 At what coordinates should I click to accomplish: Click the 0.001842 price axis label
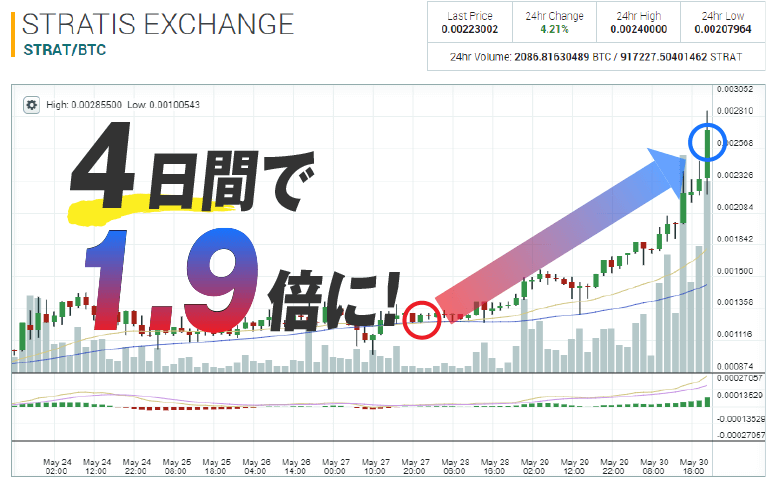tap(735, 239)
